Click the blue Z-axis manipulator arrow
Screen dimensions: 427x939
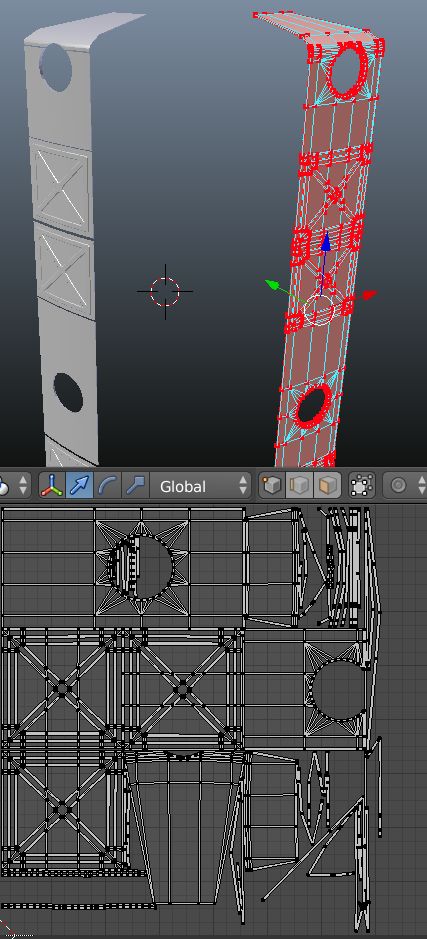(x=326, y=242)
